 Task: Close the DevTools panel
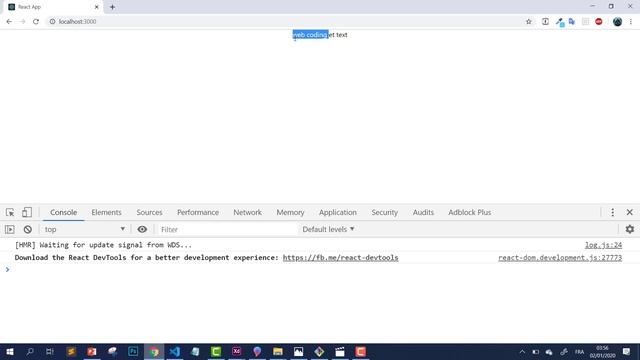pos(629,212)
